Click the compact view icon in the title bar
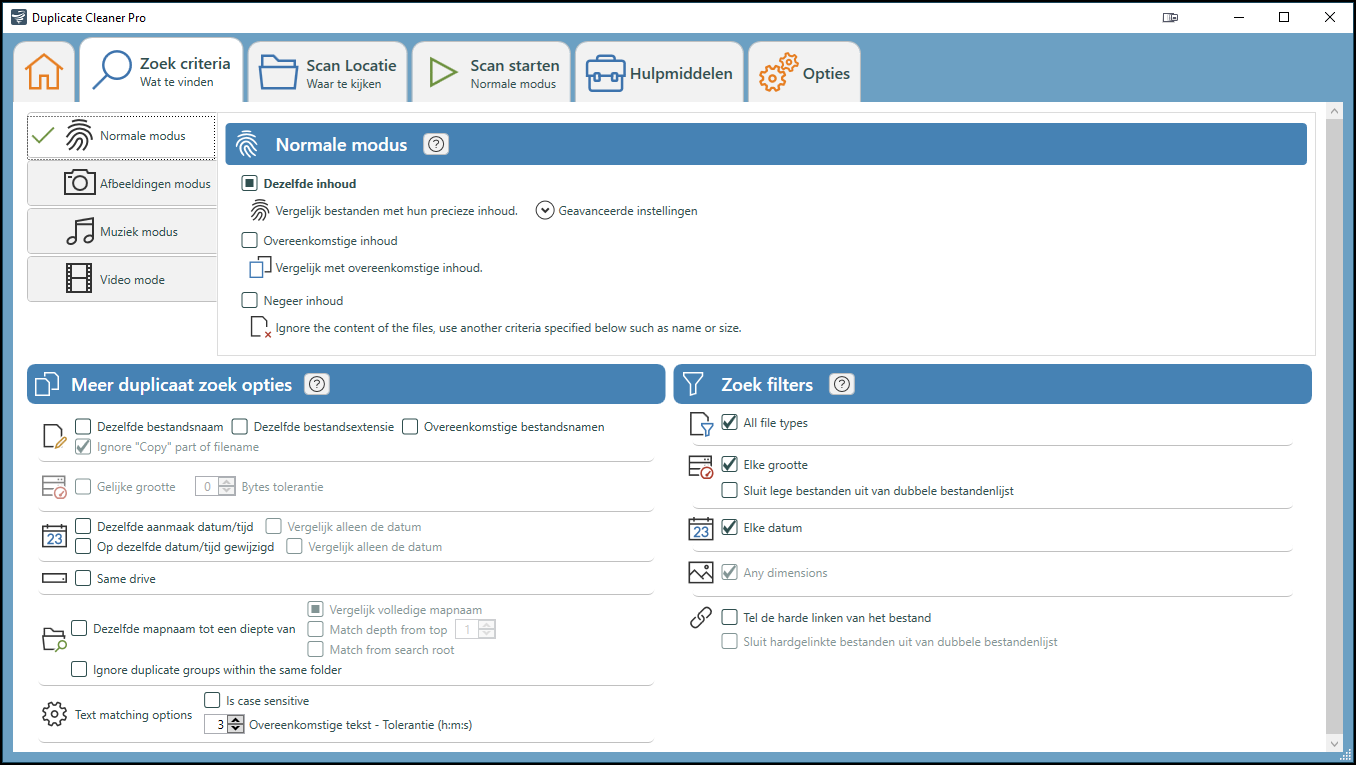Screen dimensions: 1356x765 (1171, 17)
